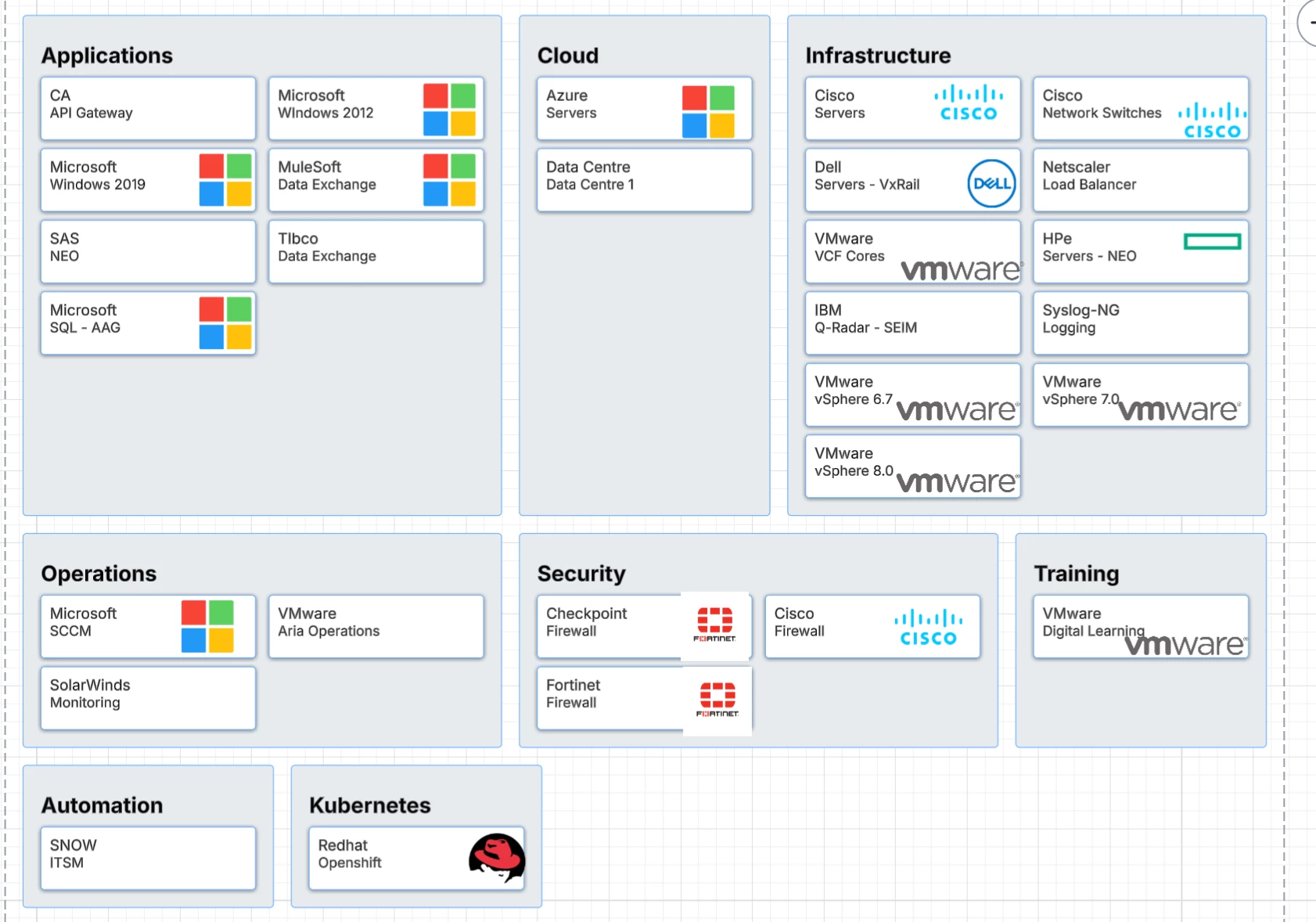Click the Automation group title

102,805
